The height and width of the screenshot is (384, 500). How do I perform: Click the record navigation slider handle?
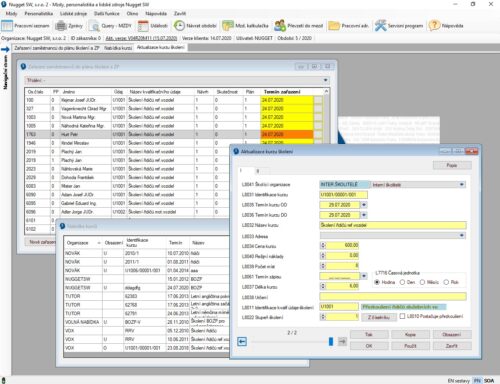click(331, 341)
